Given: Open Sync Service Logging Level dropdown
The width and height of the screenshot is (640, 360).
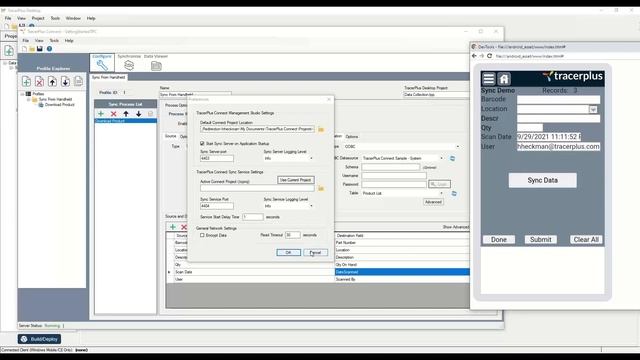Looking at the screenshot, I should (311, 206).
